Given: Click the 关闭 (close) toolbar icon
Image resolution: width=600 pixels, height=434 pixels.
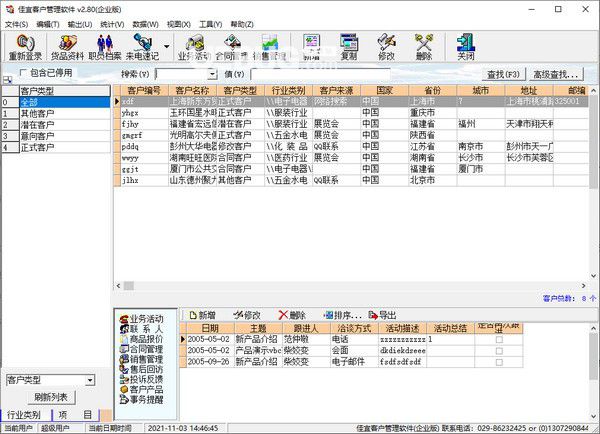Looking at the screenshot, I should (x=466, y=47).
